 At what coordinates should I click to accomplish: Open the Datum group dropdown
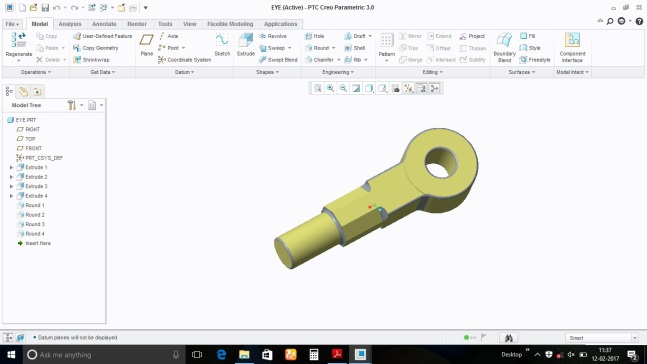point(184,72)
